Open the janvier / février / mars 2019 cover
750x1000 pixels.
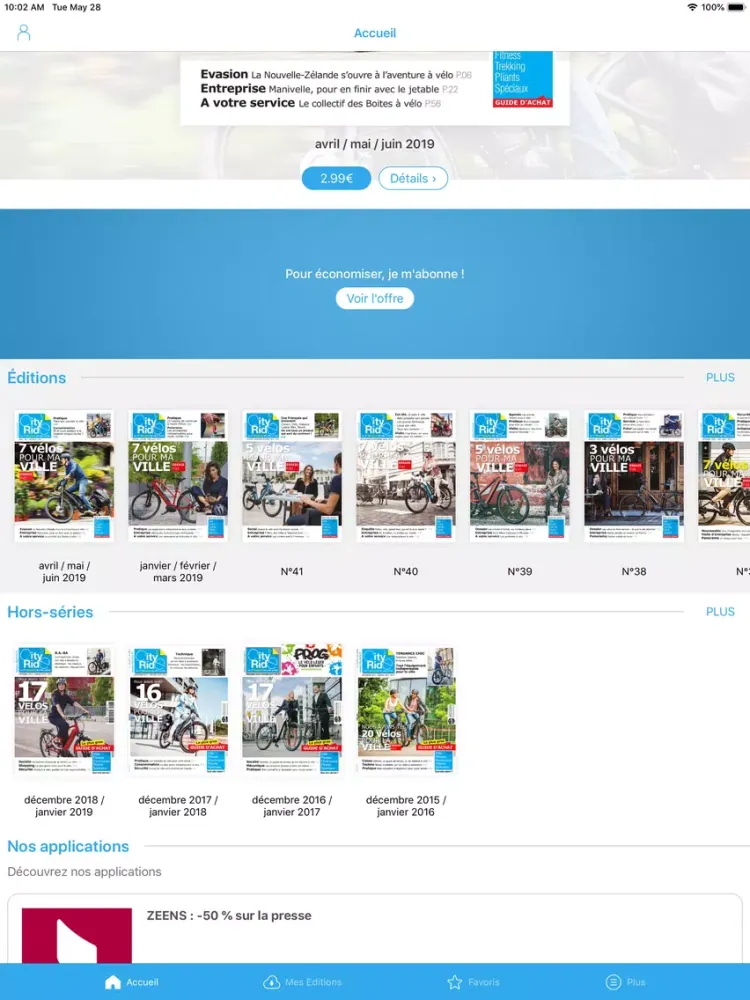178,476
